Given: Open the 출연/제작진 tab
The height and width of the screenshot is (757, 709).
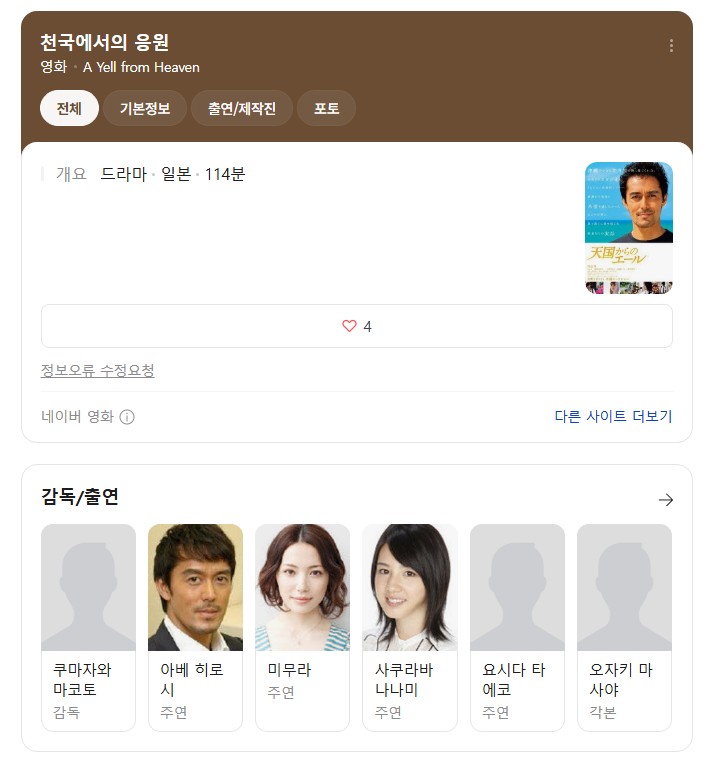Looking at the screenshot, I should pos(241,108).
